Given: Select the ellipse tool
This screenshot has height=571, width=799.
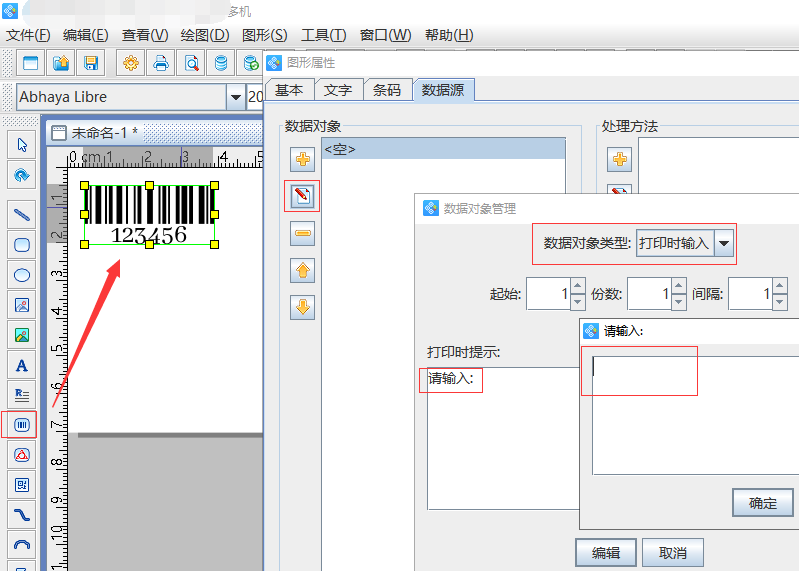Looking at the screenshot, I should [22, 275].
